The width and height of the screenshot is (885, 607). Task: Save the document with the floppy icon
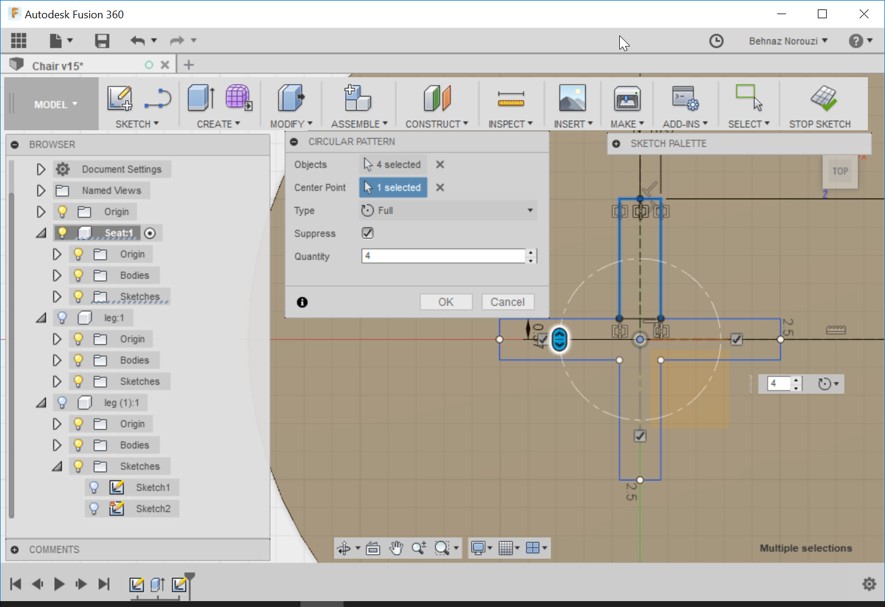[102, 40]
